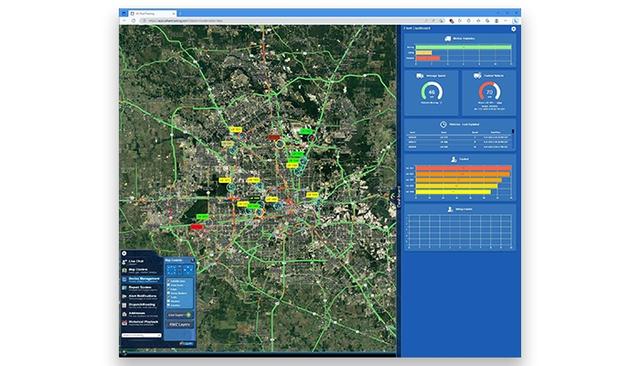Click the clock icon on the vehicles table card
The width and height of the screenshot is (640, 366).
pyautogui.click(x=443, y=124)
